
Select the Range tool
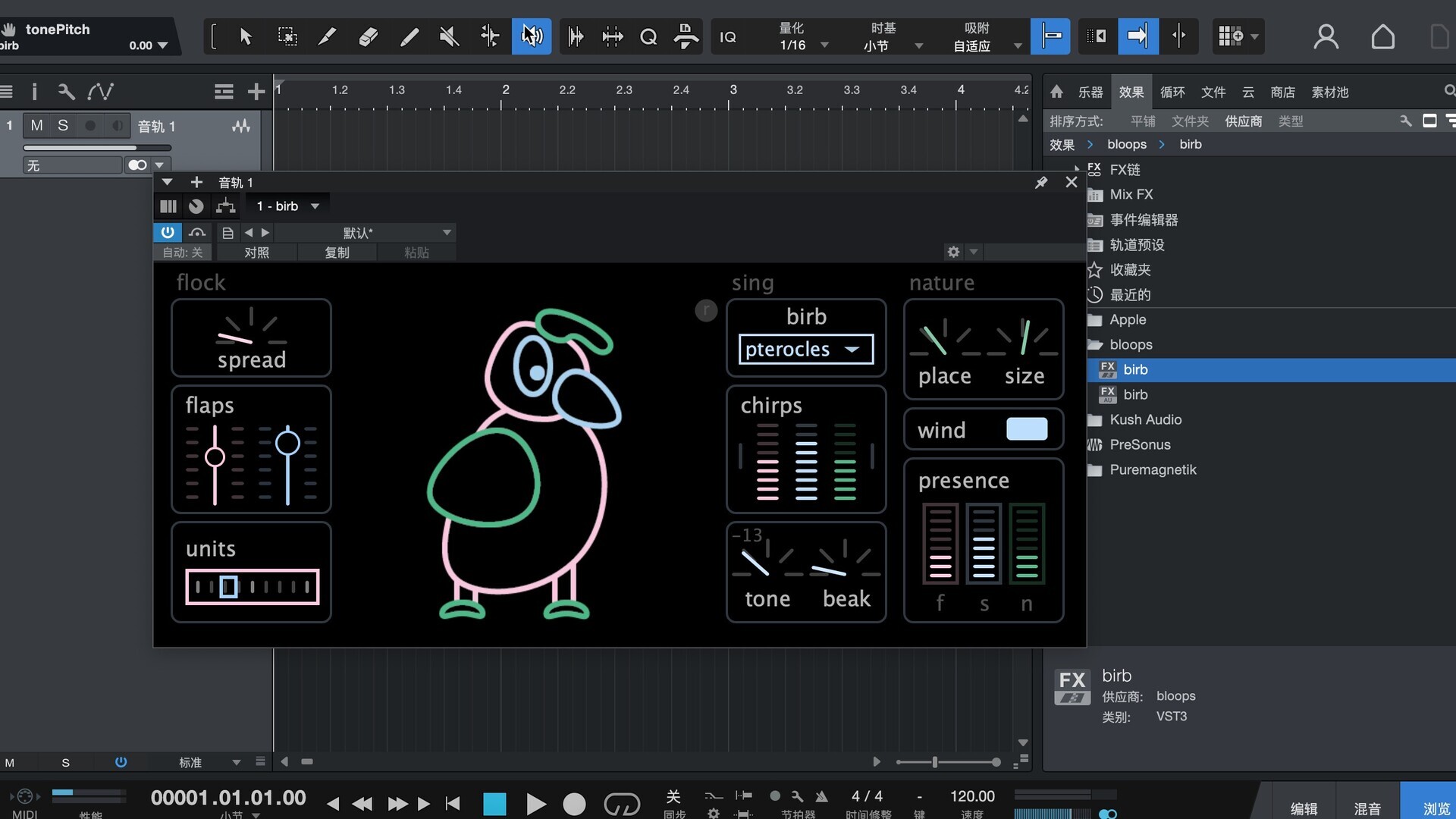click(287, 36)
